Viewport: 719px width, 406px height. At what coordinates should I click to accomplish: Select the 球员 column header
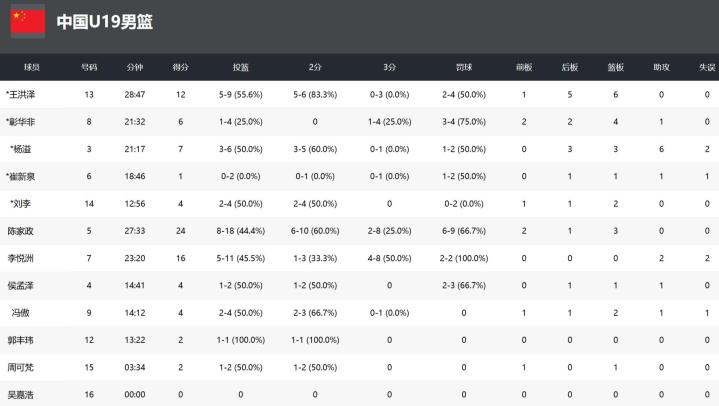(32, 67)
